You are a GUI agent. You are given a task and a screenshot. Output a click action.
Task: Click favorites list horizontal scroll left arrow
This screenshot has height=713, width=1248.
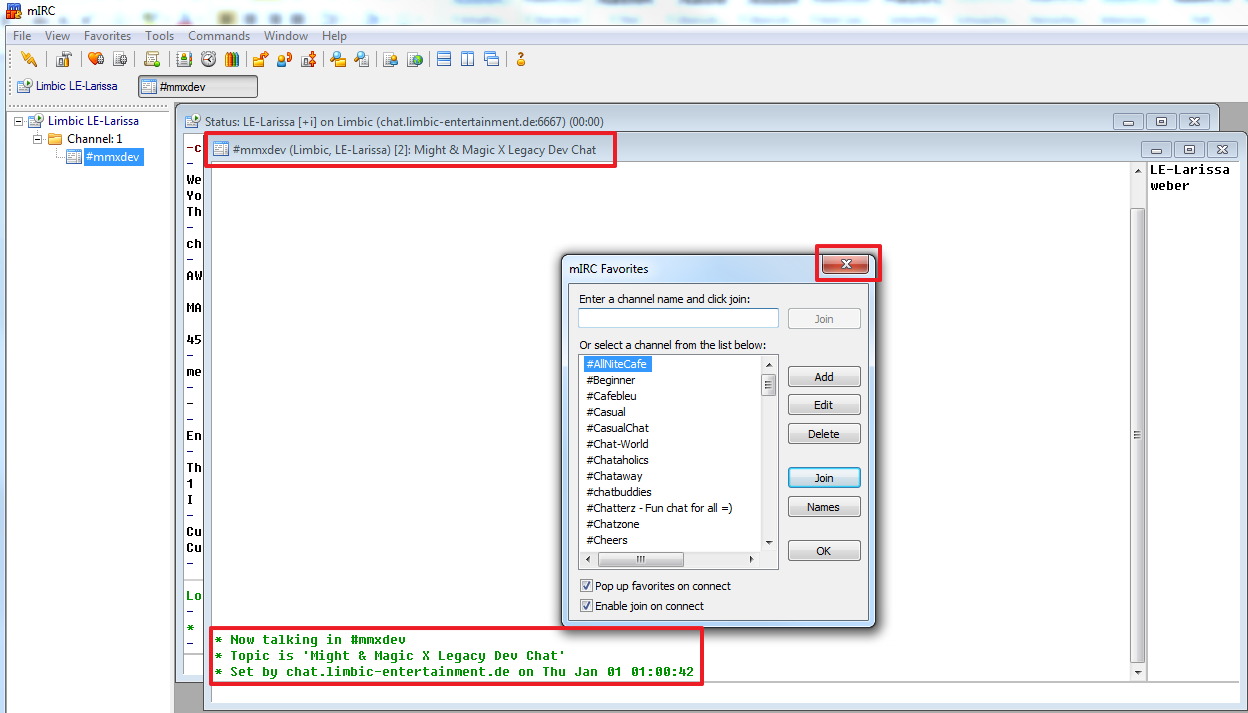587,559
